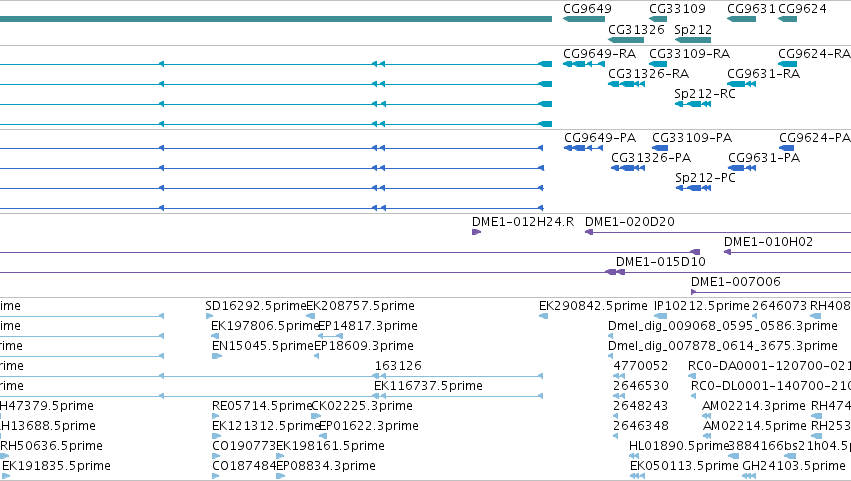This screenshot has width=851, height=481.
Task: Click the EK116737.5prime EST label
Action: point(428,387)
